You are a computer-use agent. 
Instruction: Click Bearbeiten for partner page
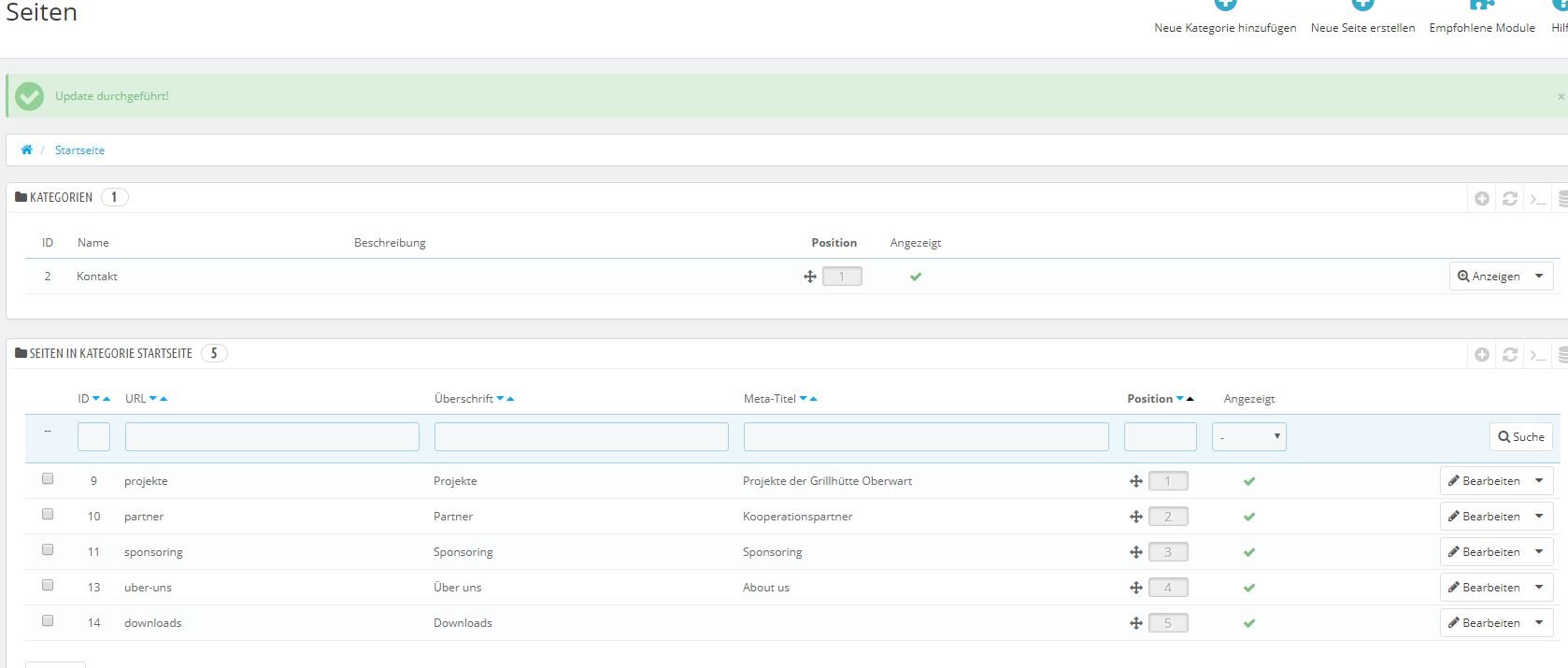pos(1484,516)
